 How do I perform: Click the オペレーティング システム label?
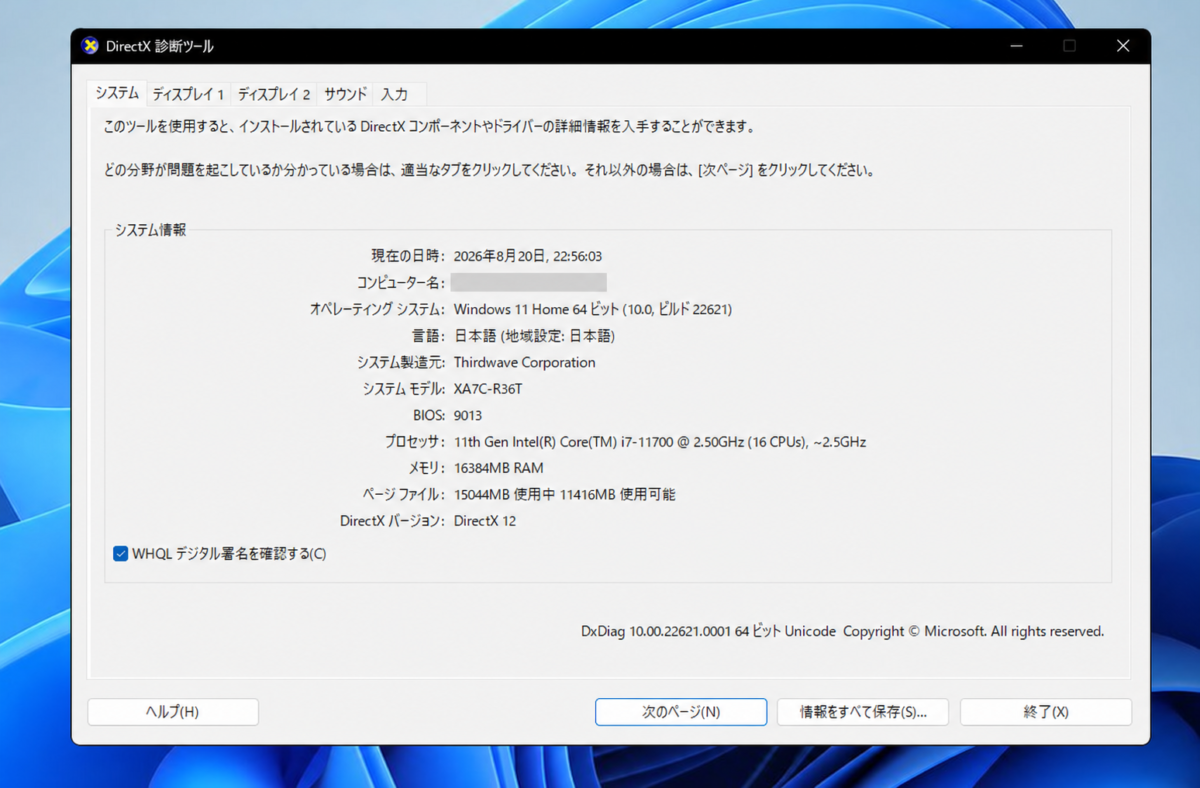[377, 309]
